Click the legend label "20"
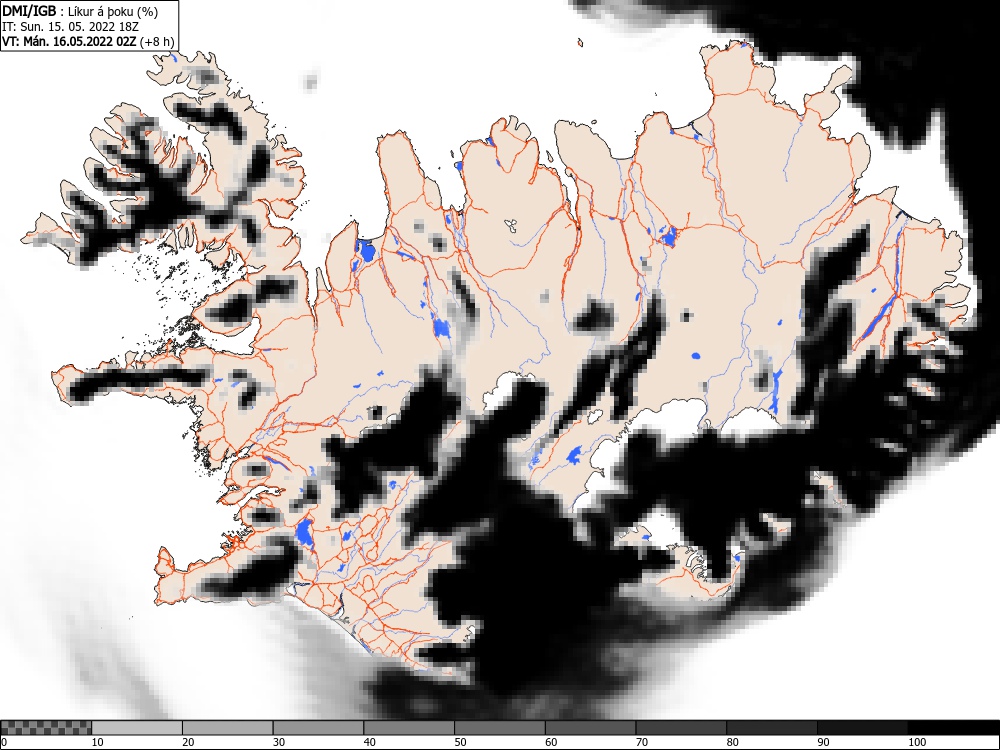Image resolution: width=1000 pixels, height=750 pixels. click(188, 742)
